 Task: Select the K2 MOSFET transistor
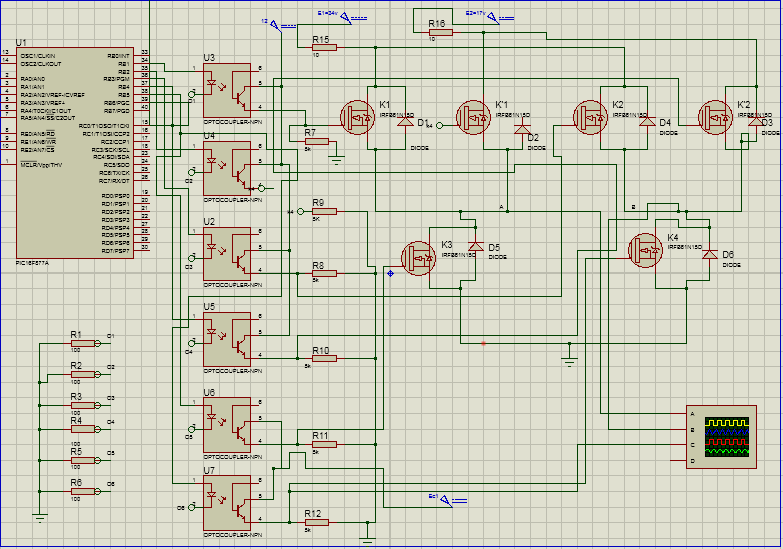pos(590,117)
